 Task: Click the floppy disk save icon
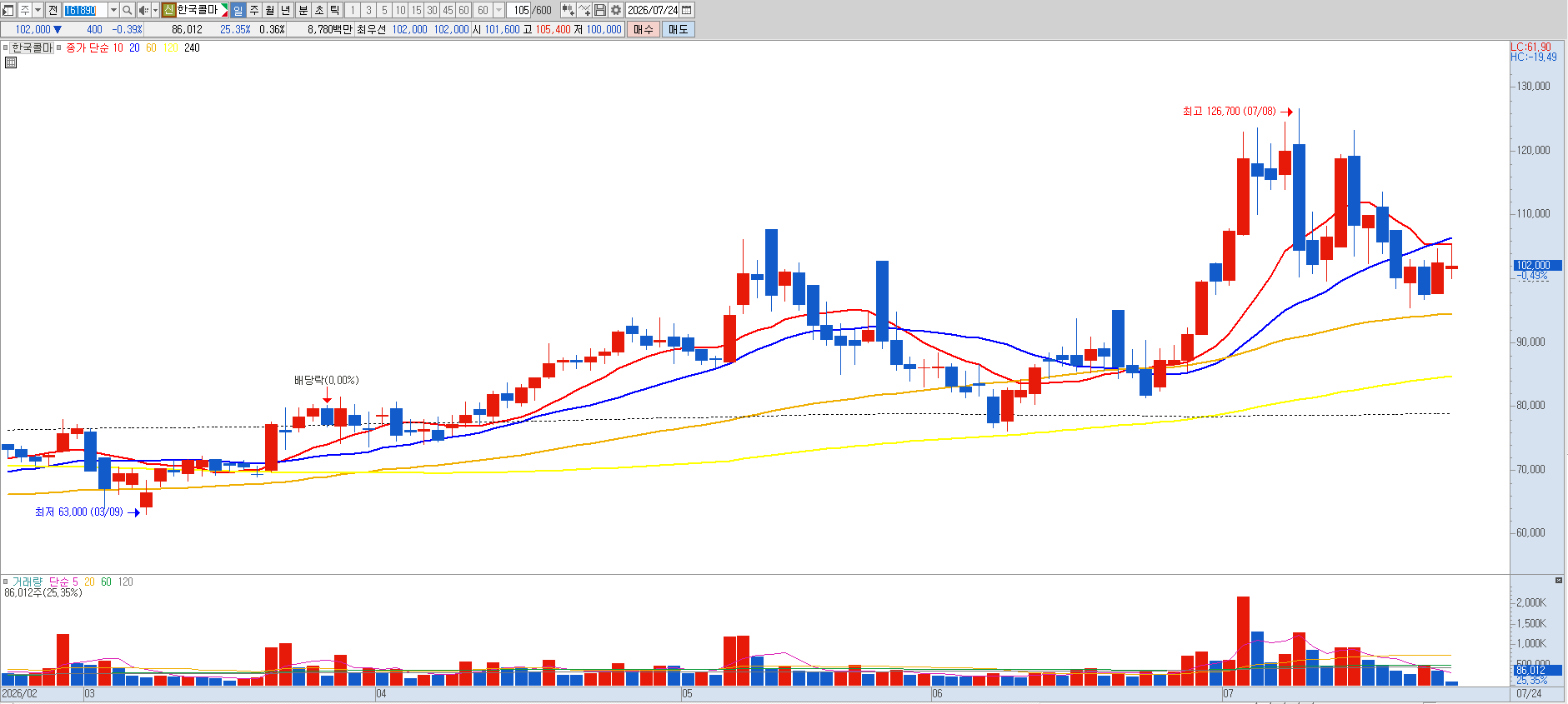pyautogui.click(x=600, y=10)
